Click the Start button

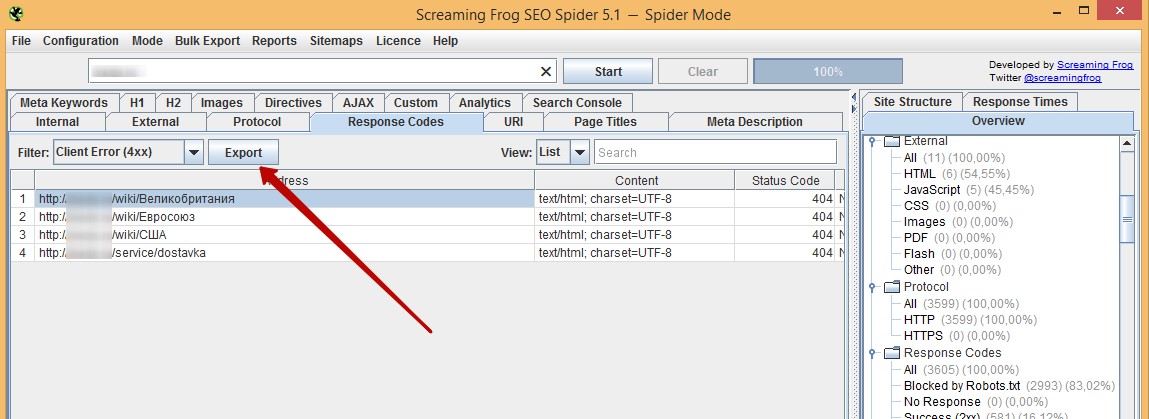click(x=608, y=72)
